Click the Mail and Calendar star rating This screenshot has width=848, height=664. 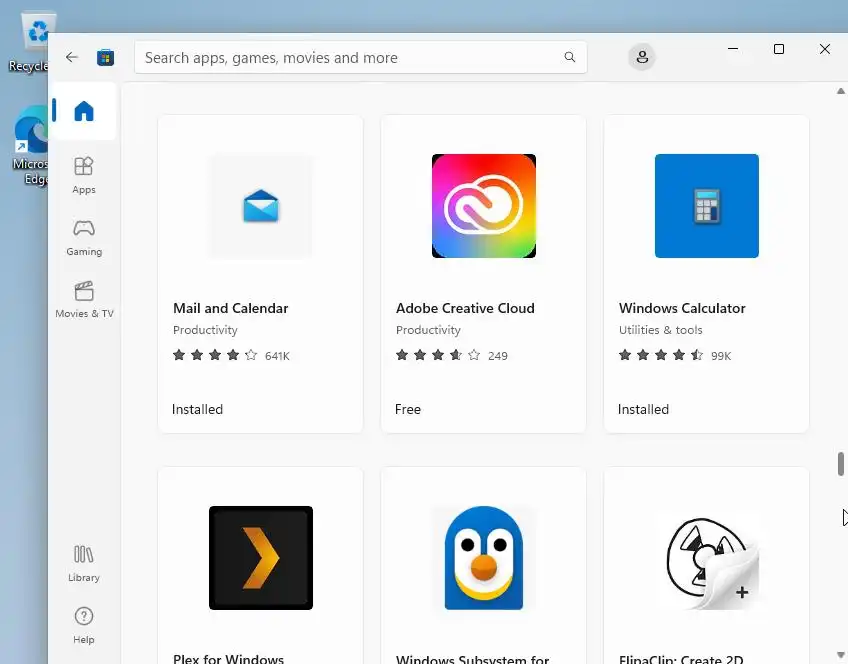point(215,355)
